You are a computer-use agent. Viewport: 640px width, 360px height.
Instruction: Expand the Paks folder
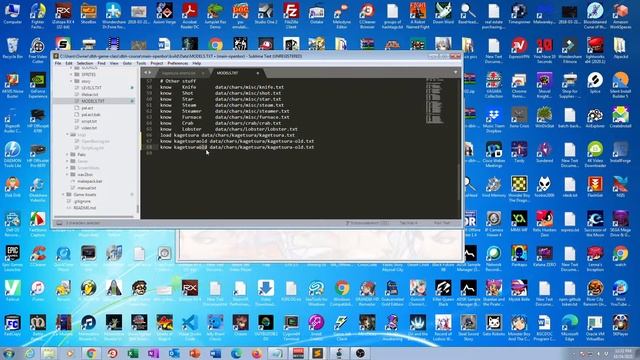(68, 155)
